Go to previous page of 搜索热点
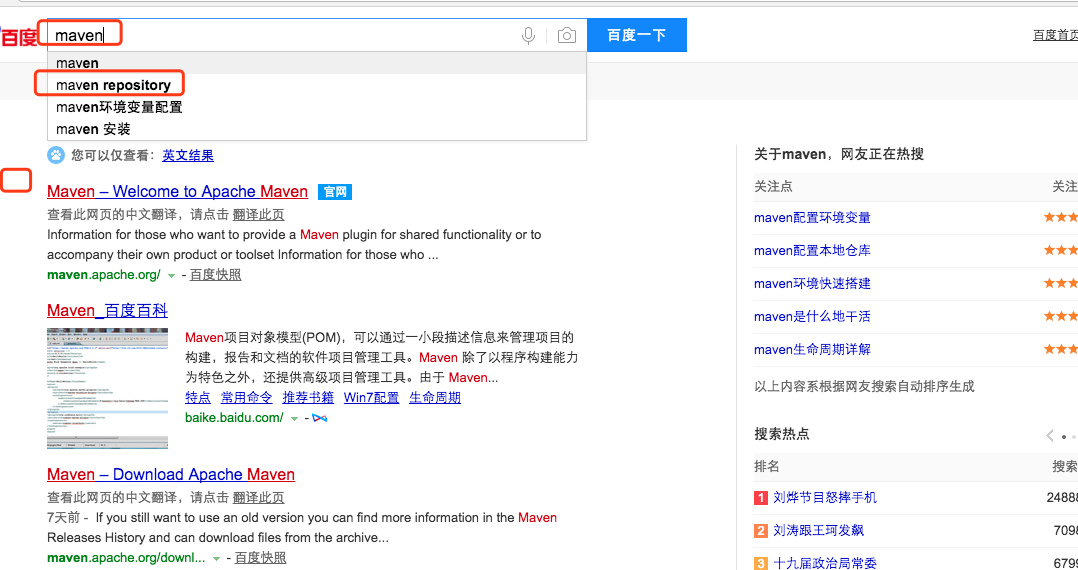The height and width of the screenshot is (570, 1078). 1050,435
